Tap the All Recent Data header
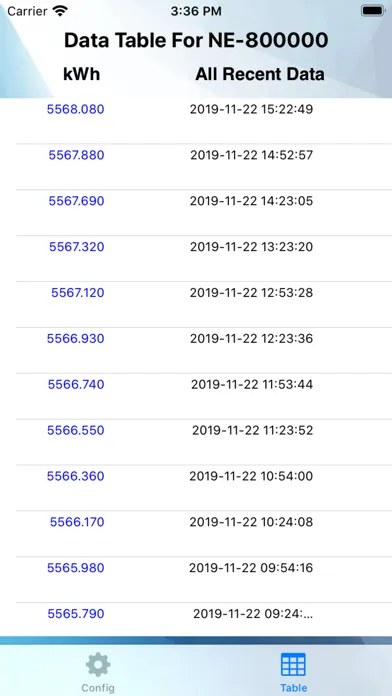 tap(260, 74)
